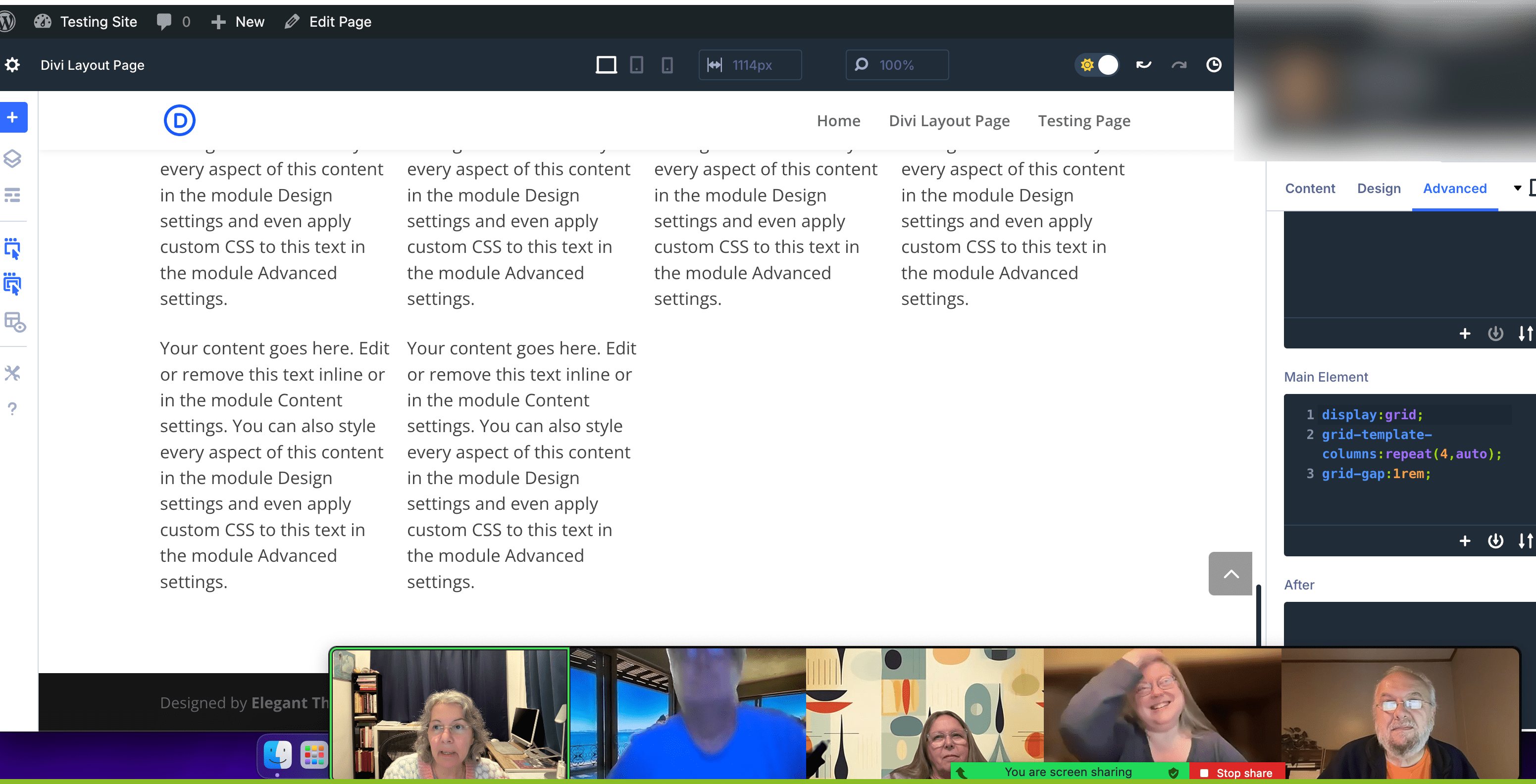Switch to the Design tab
The width and height of the screenshot is (1536, 784).
coord(1378,188)
